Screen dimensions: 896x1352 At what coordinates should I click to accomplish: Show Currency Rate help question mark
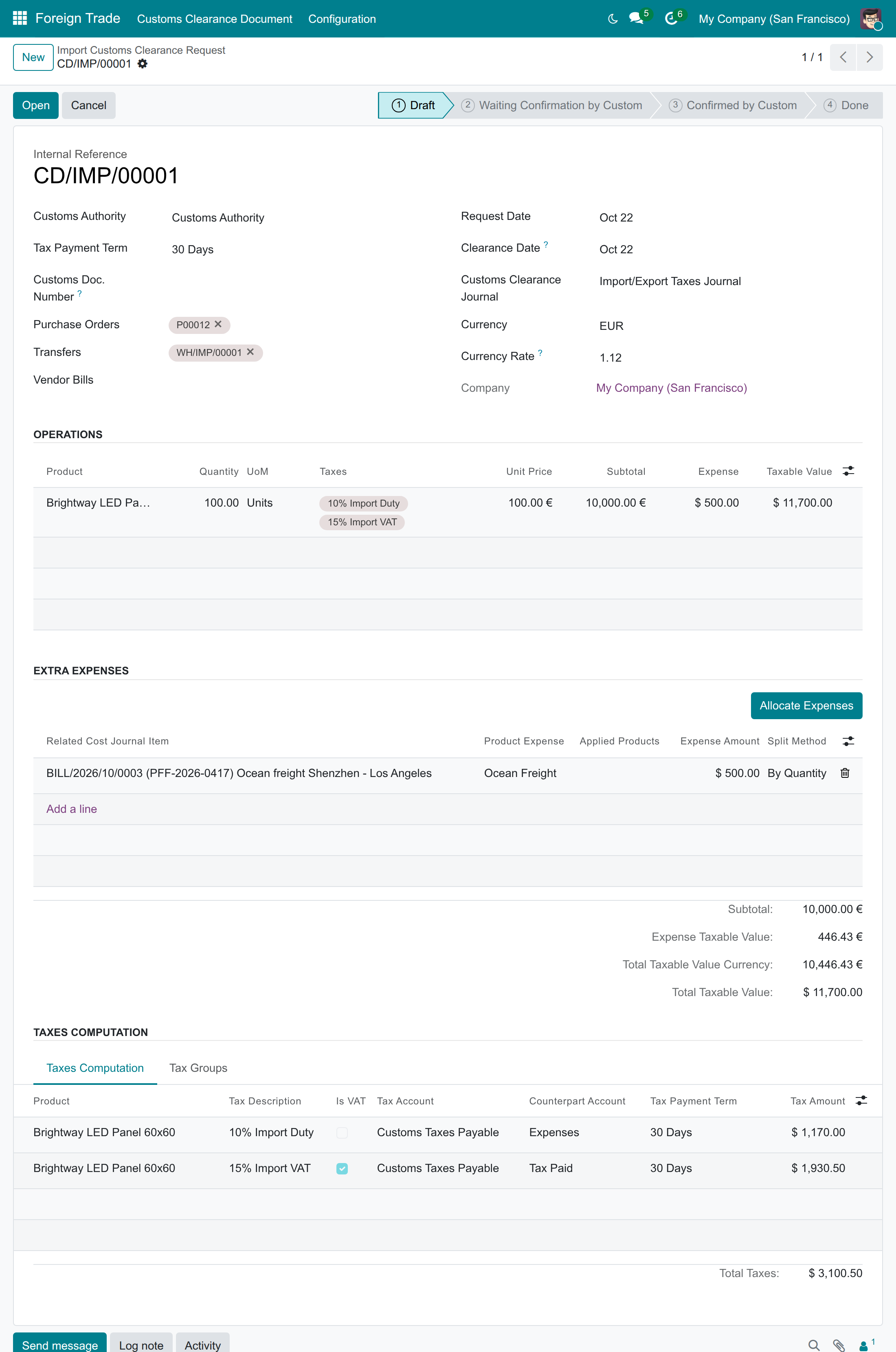click(540, 353)
